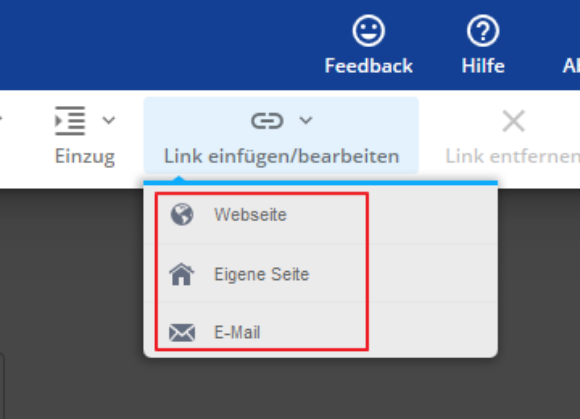Click the Einzug label
The height and width of the screenshot is (419, 580).
coord(85,157)
